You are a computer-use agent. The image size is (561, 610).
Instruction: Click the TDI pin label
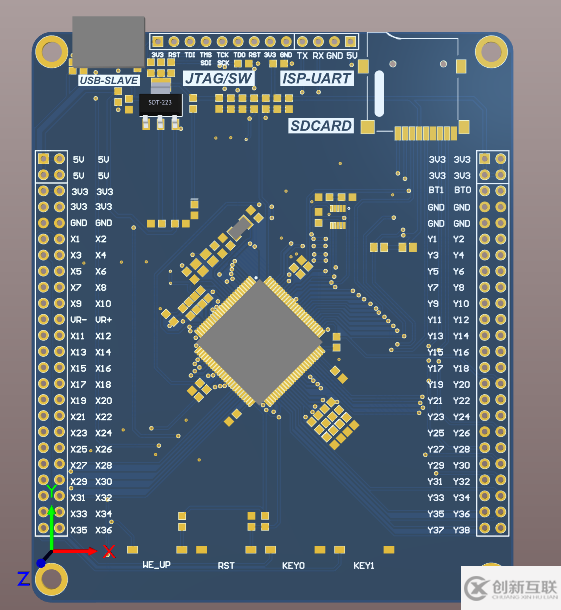[190, 55]
